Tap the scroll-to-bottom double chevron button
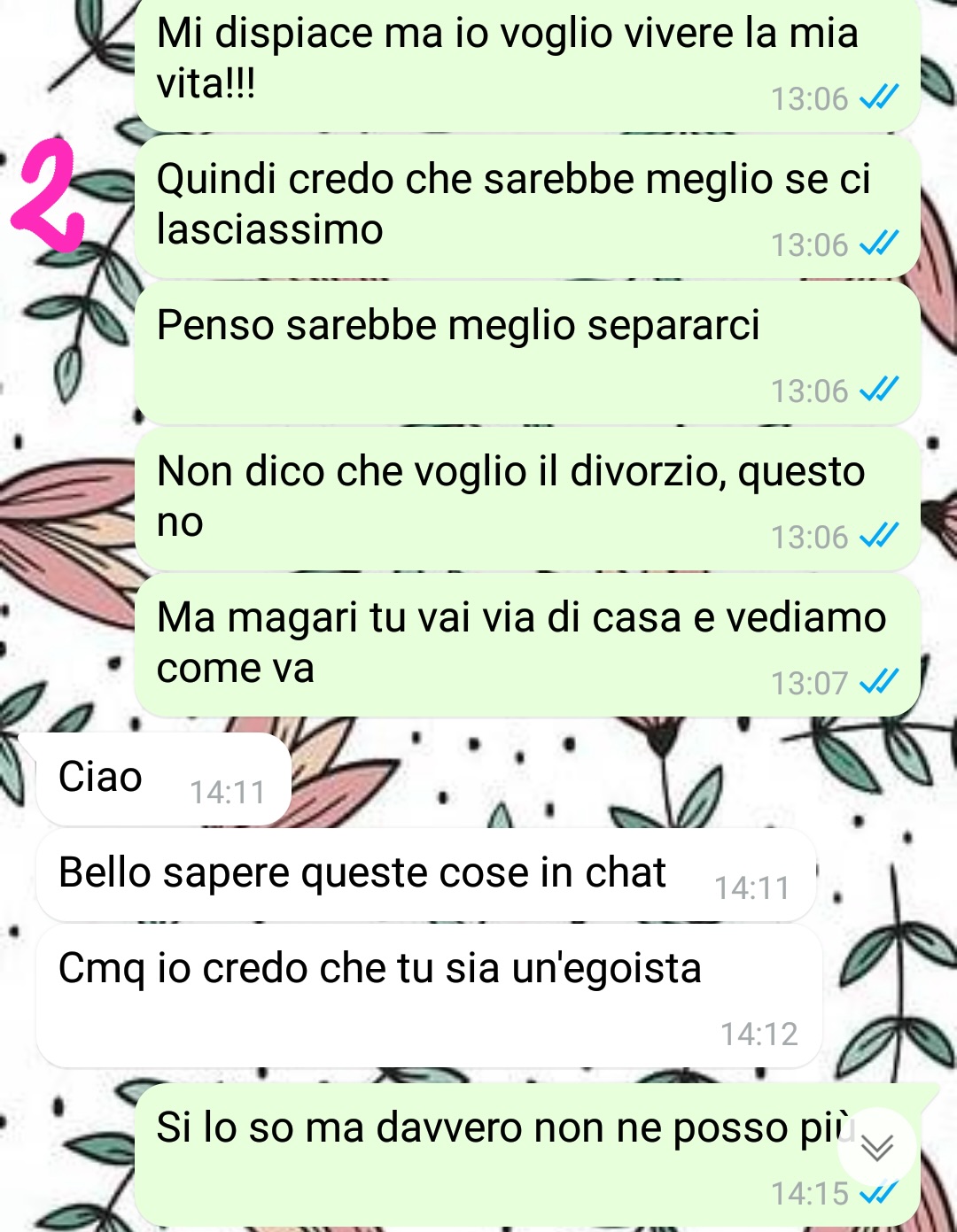The image size is (957, 1232). (877, 1147)
